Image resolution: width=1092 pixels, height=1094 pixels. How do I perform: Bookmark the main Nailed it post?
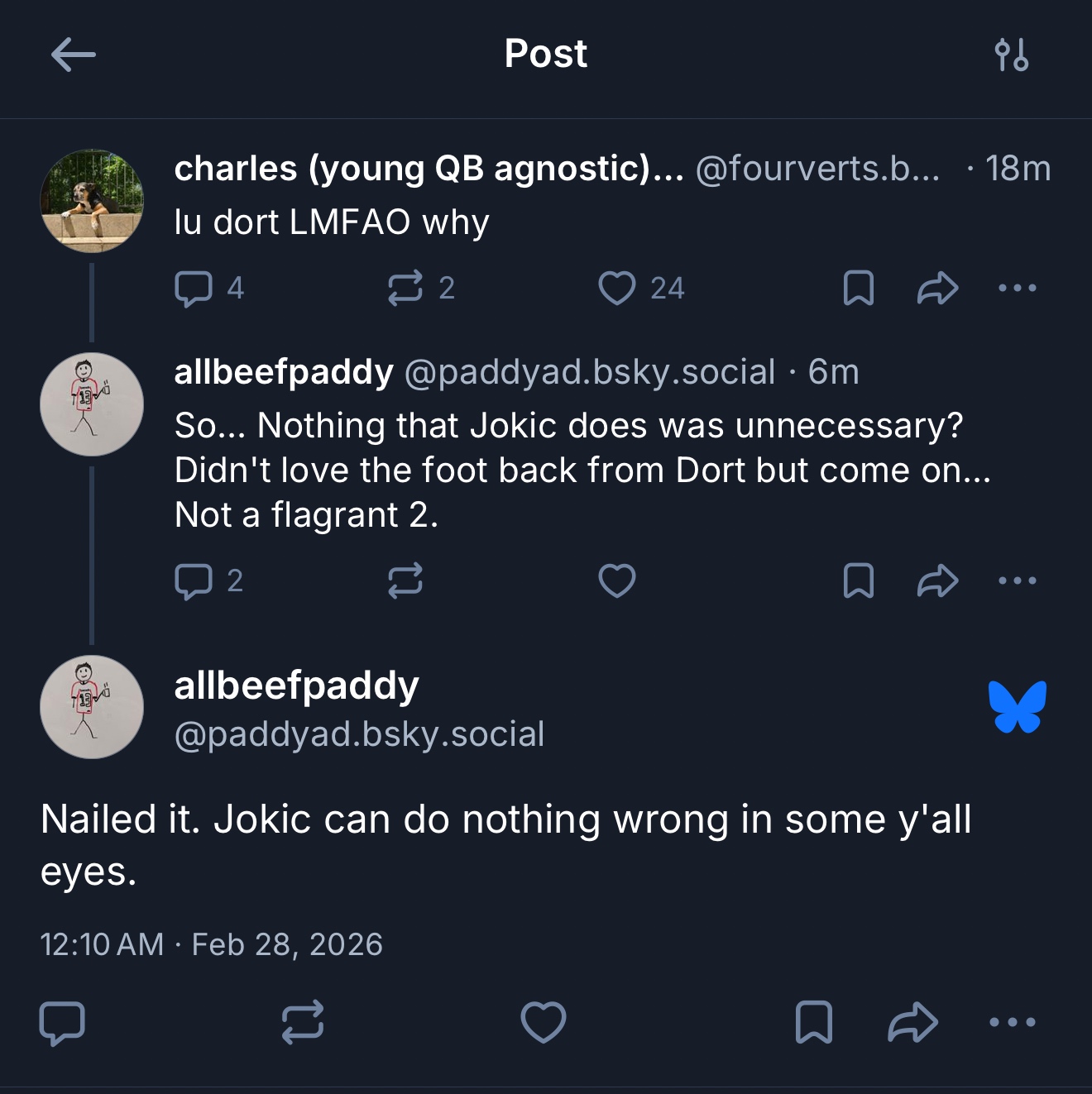tap(813, 1022)
